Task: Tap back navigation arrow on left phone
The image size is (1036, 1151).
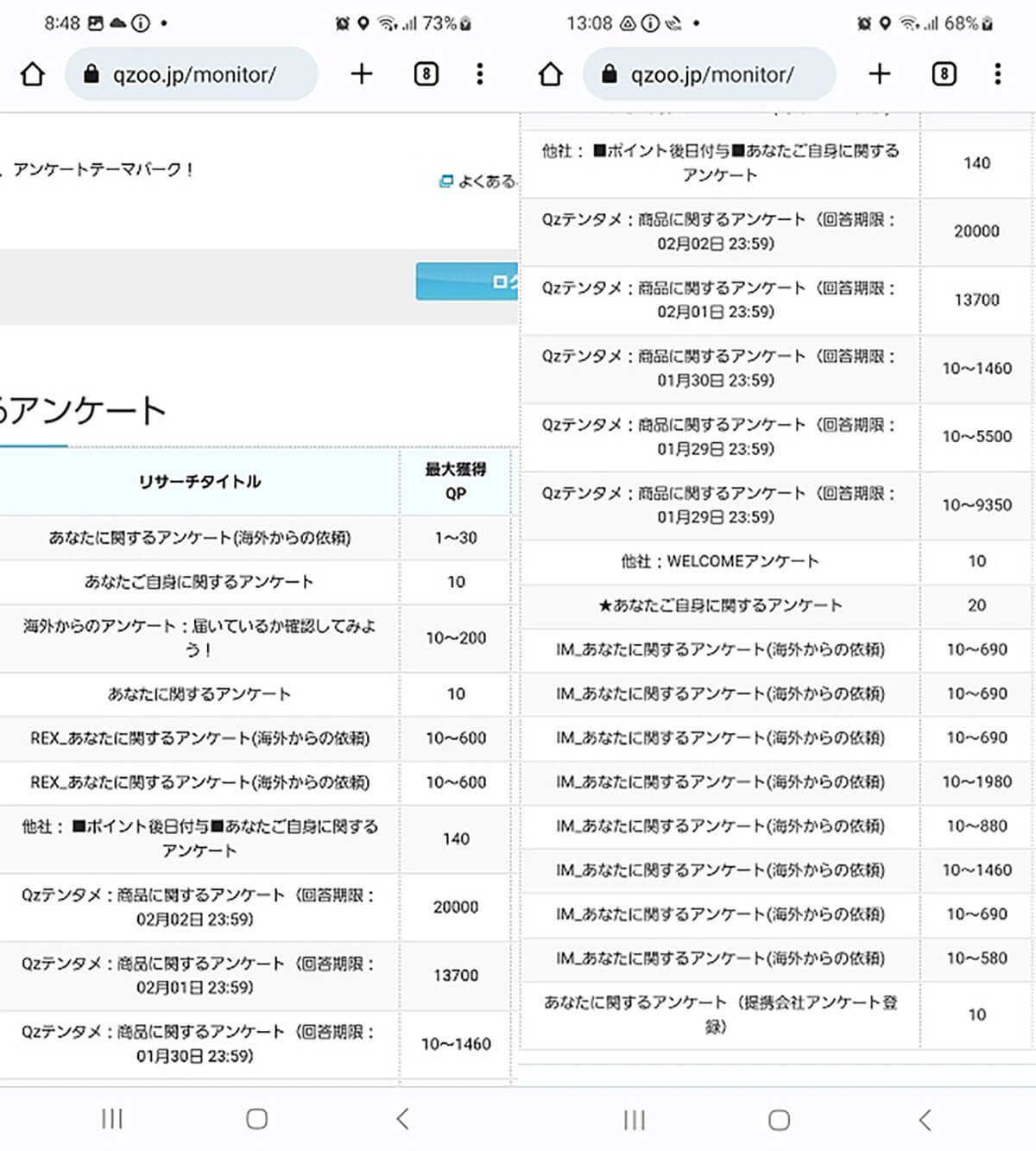Action: pos(402,1119)
